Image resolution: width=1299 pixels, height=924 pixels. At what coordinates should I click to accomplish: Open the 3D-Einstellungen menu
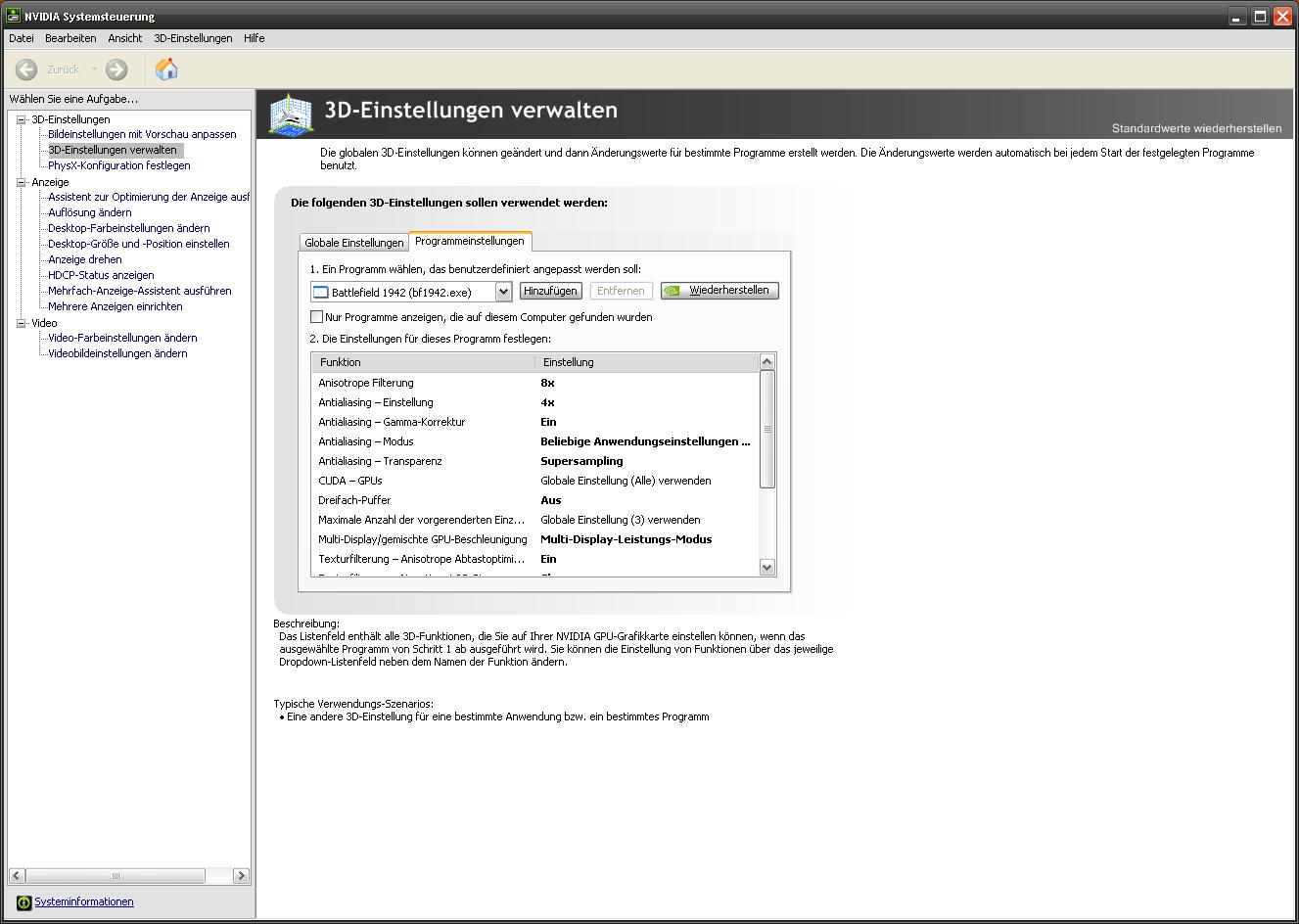point(193,38)
